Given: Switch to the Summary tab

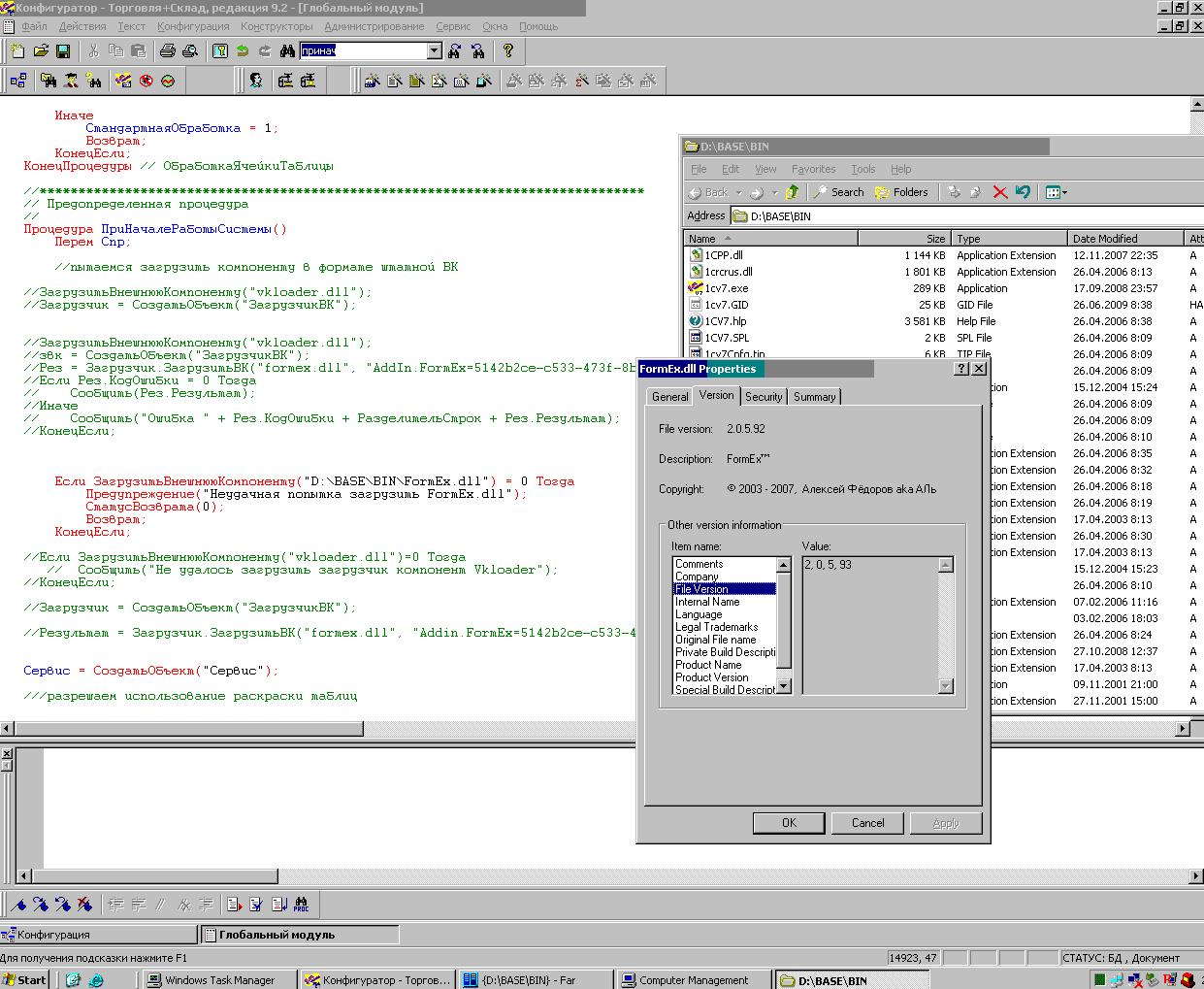Looking at the screenshot, I should (x=814, y=397).
